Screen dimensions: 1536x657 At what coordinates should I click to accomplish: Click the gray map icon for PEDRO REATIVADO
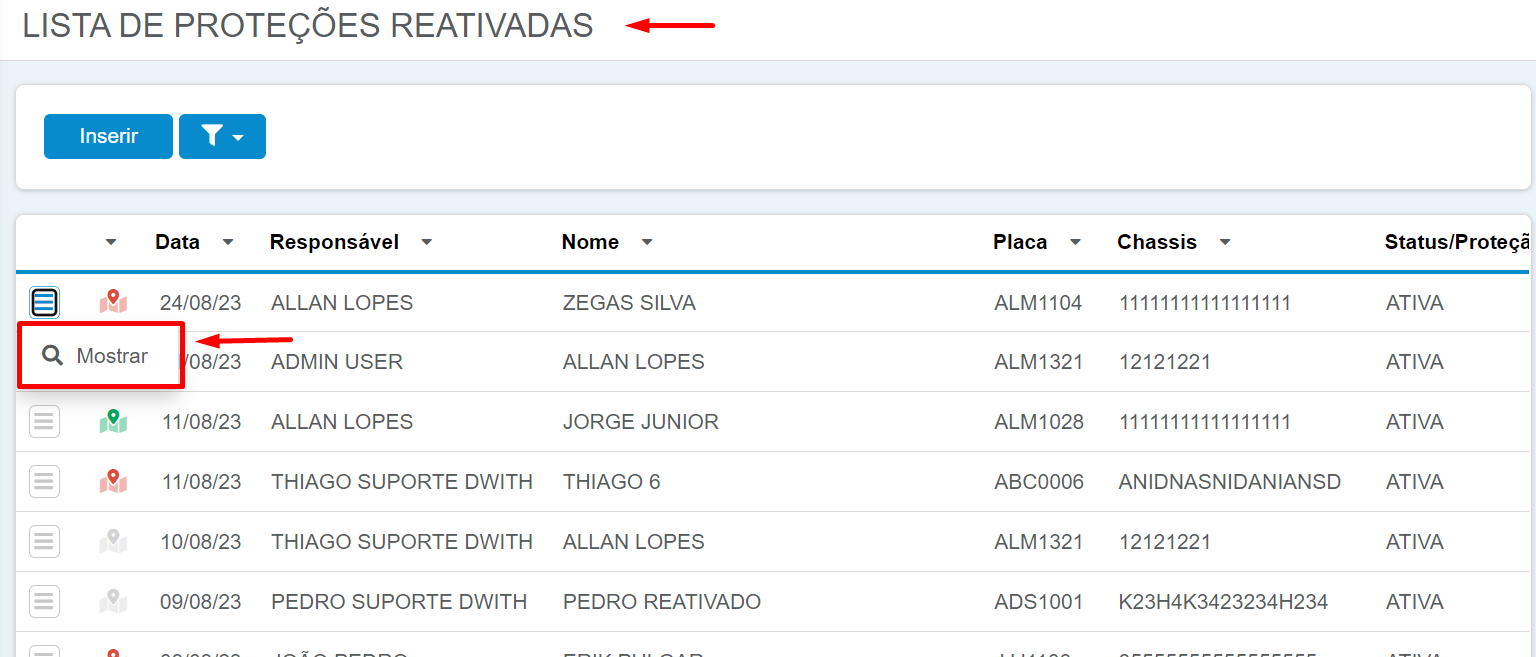click(113, 601)
